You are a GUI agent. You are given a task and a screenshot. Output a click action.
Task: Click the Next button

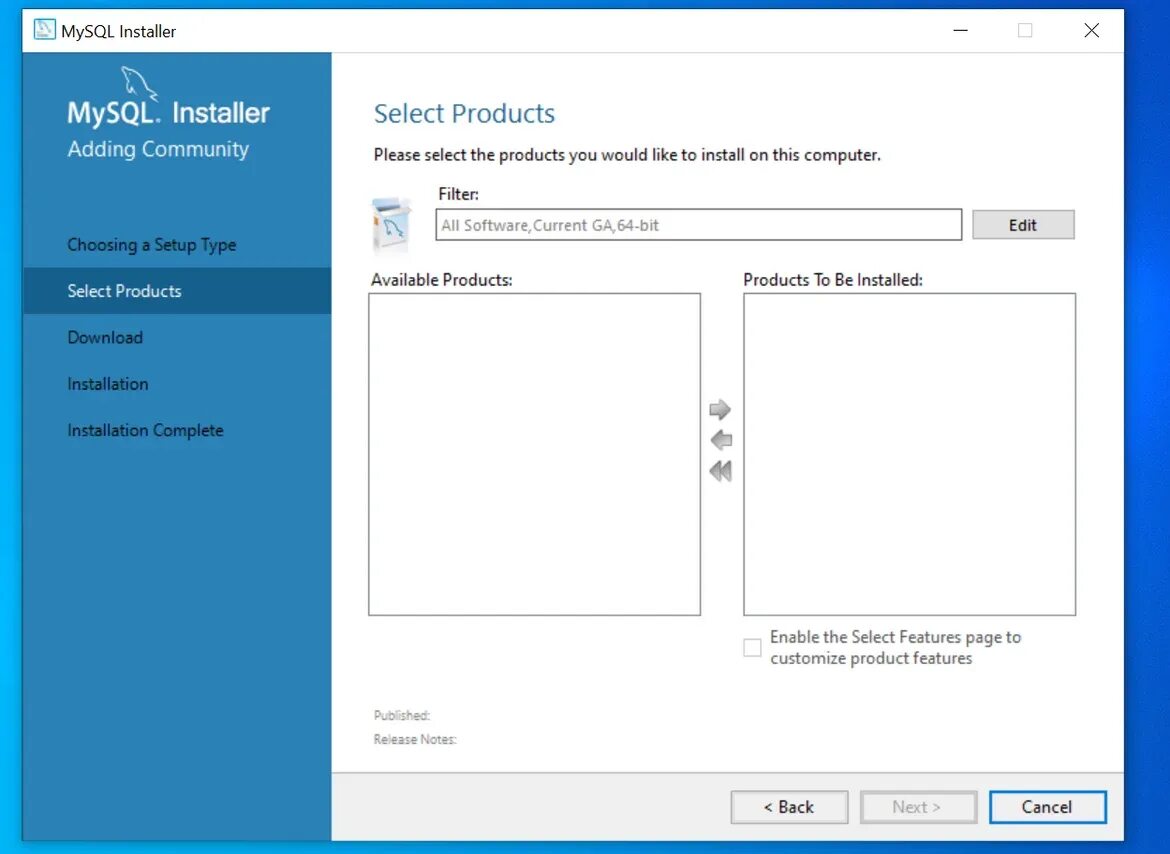point(918,807)
